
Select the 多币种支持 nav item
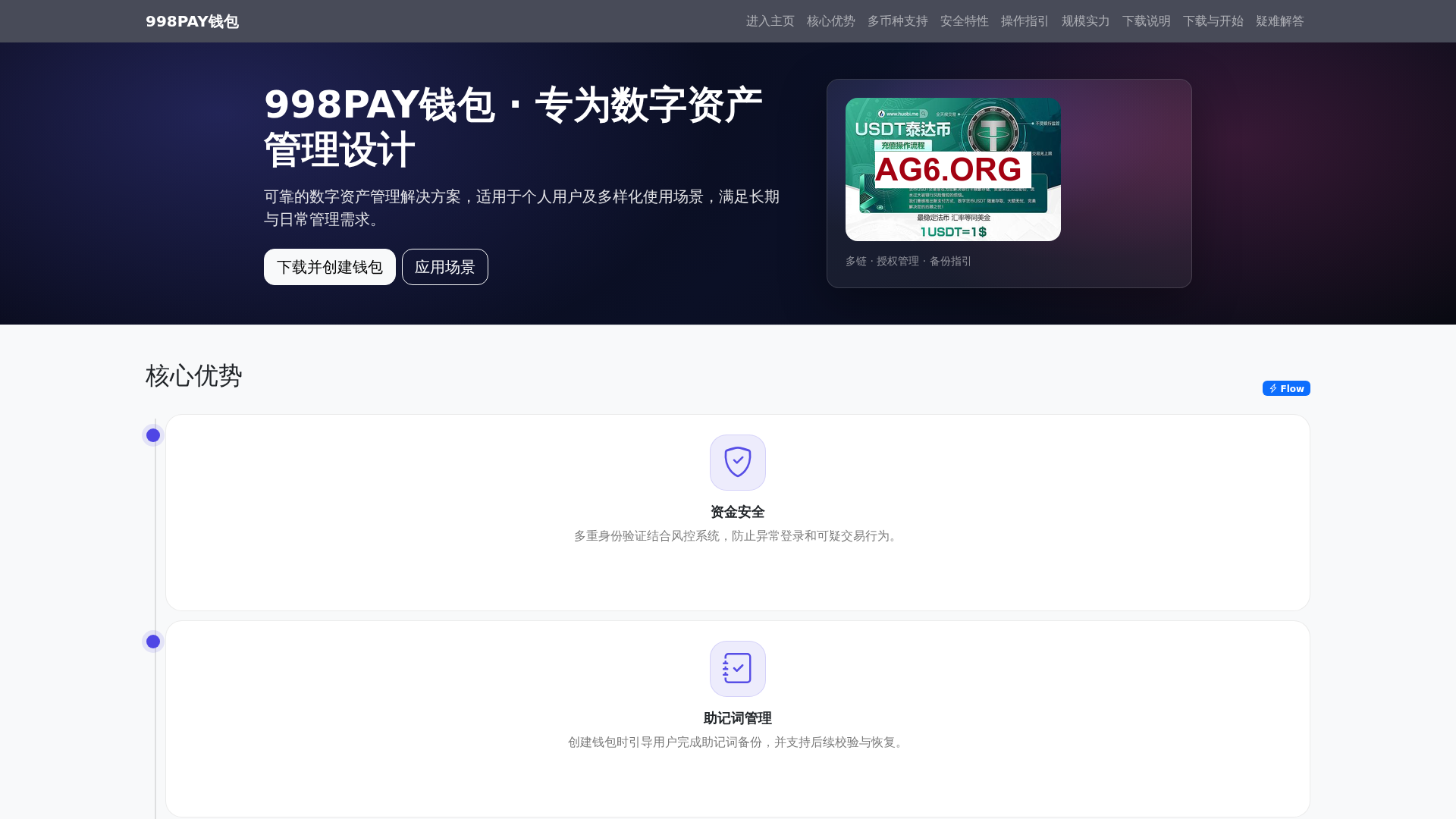click(897, 21)
